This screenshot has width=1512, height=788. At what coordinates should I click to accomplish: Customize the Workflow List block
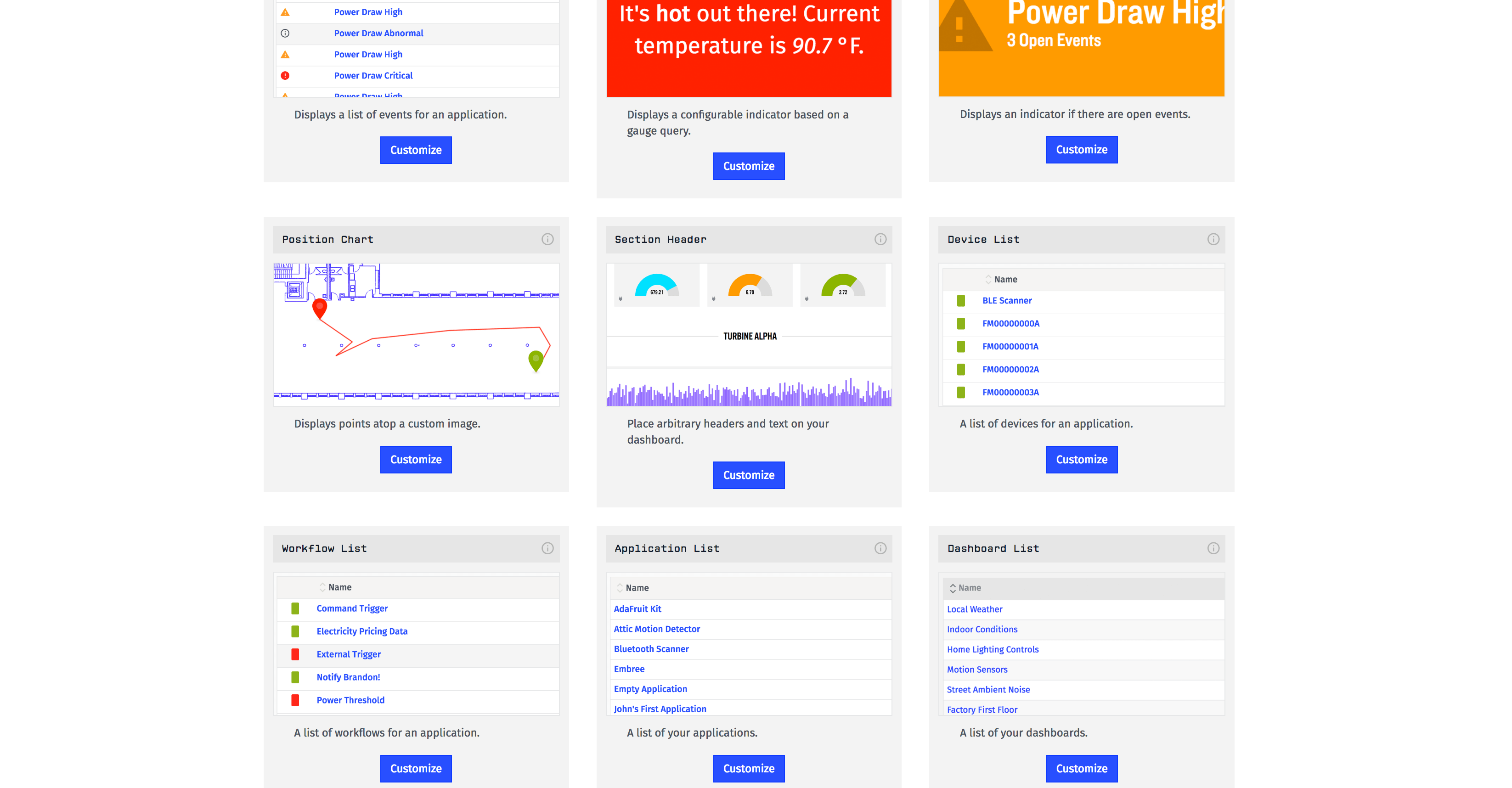pos(416,769)
